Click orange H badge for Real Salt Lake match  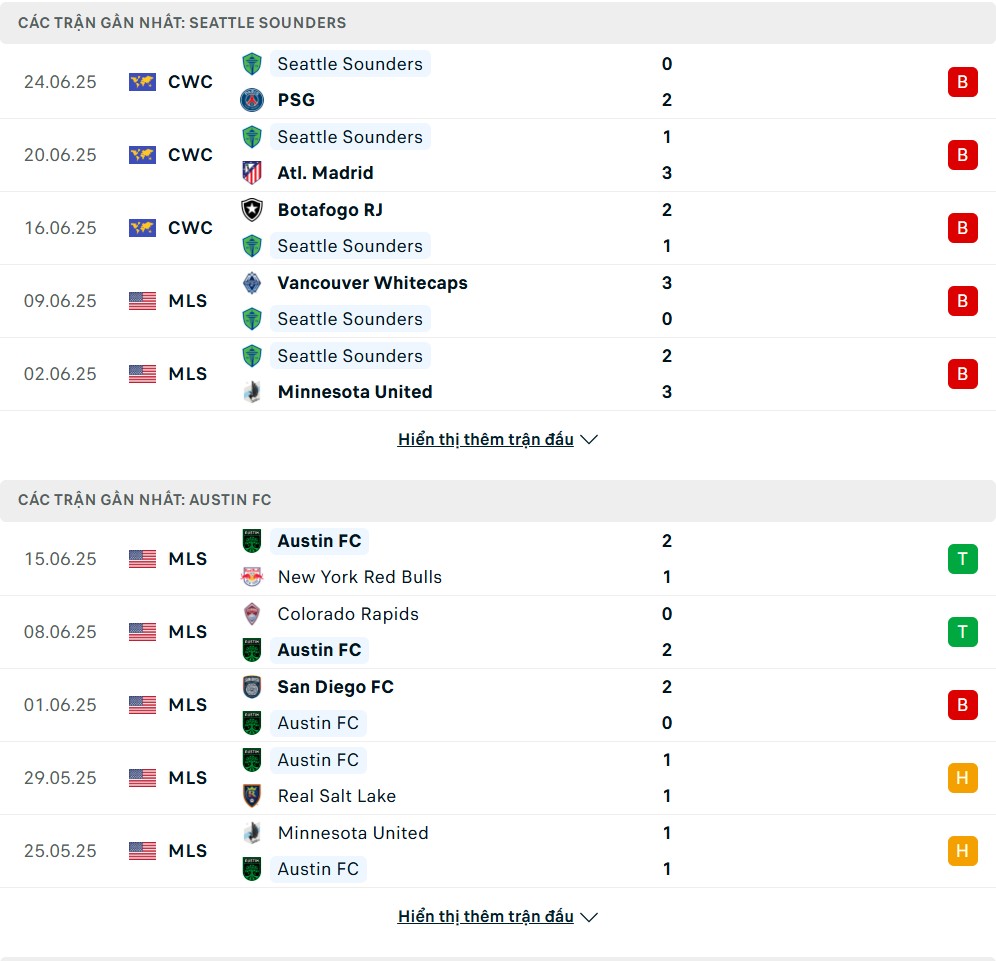tap(962, 778)
